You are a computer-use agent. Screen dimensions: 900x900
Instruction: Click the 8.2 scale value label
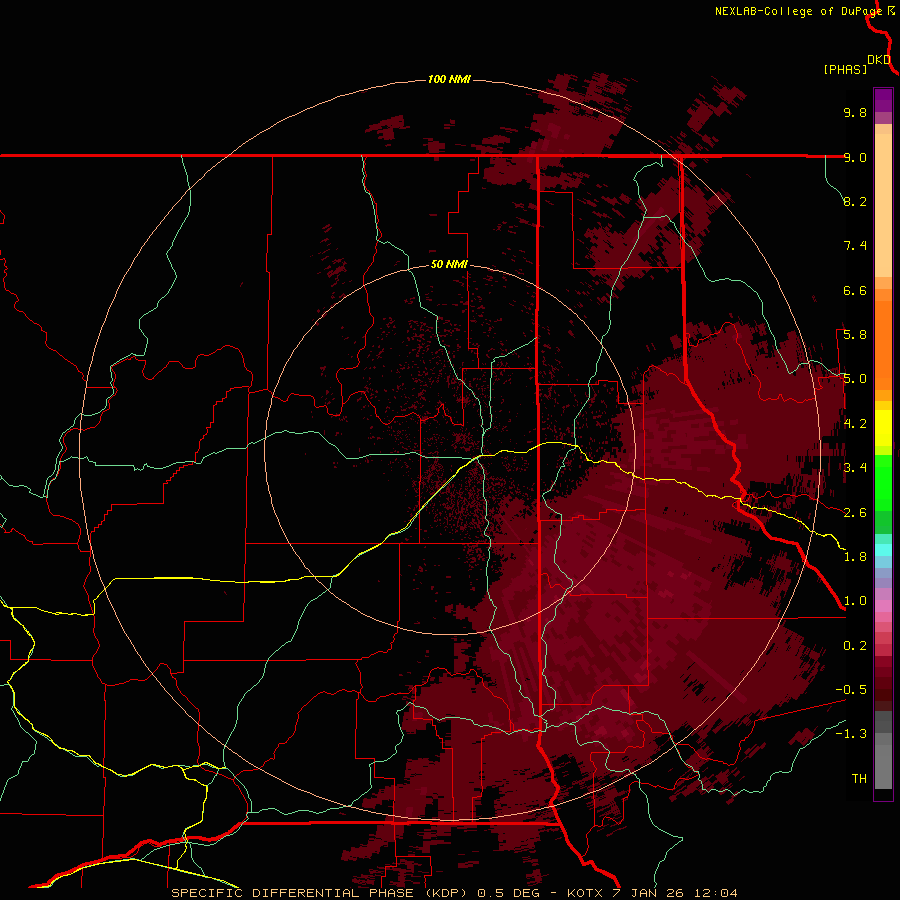coord(855,201)
